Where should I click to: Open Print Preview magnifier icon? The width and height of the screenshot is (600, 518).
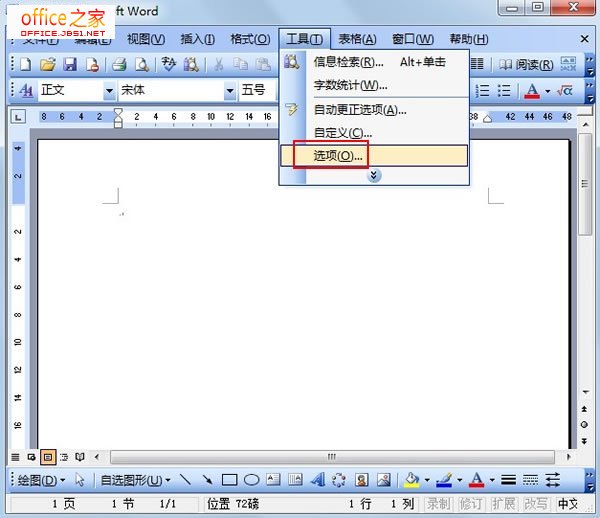tap(142, 64)
